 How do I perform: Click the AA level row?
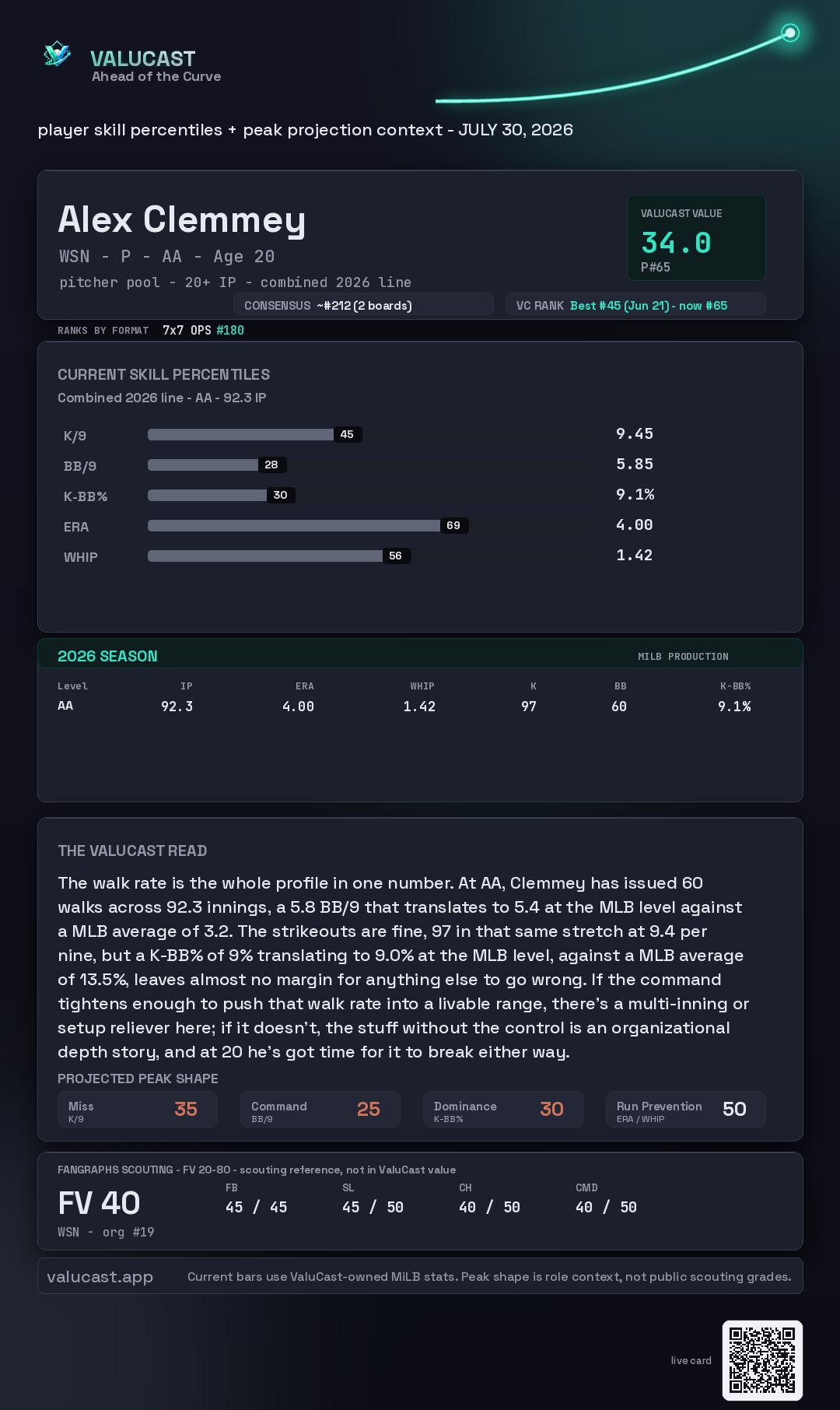tap(404, 706)
